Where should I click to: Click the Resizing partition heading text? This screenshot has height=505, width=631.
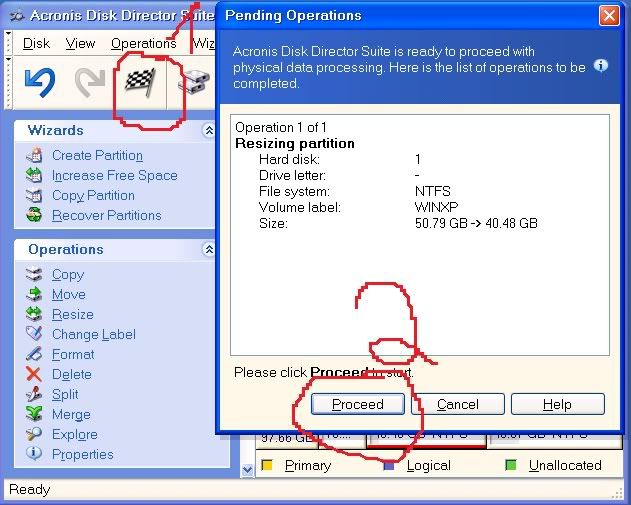pos(295,143)
